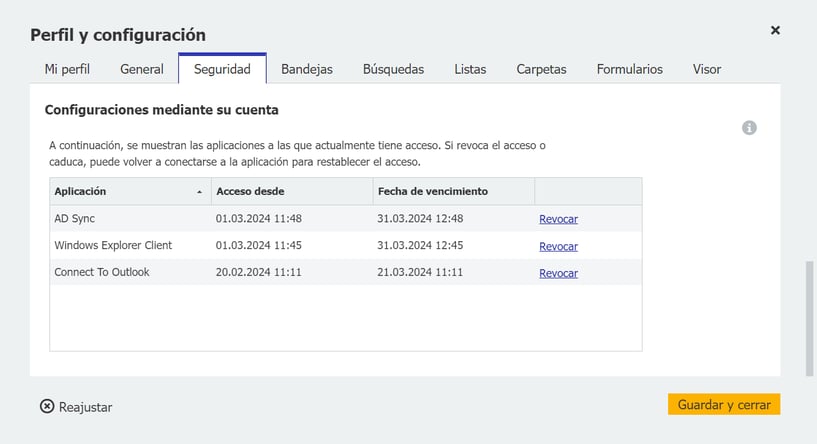Click the Configuraciones mediante su cuenta heading
Viewport: 817px width, 444px height.
pyautogui.click(x=162, y=110)
